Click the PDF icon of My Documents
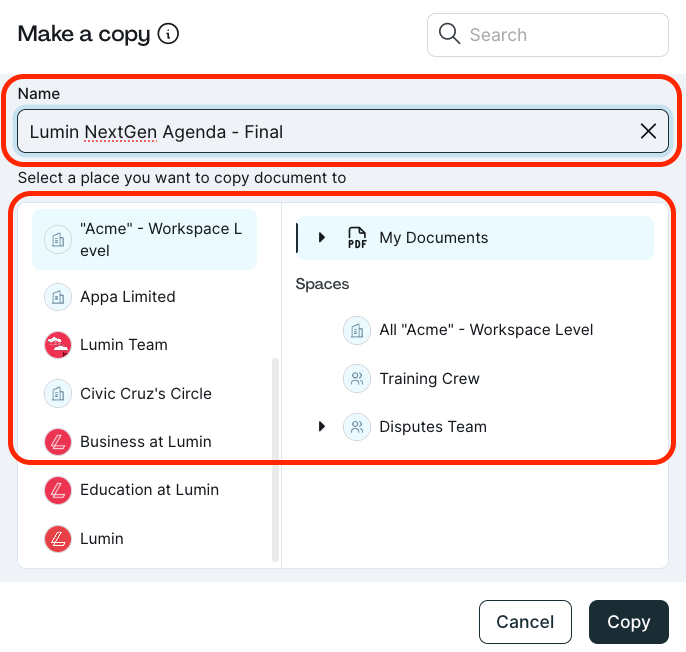686x652 pixels. [x=357, y=238]
